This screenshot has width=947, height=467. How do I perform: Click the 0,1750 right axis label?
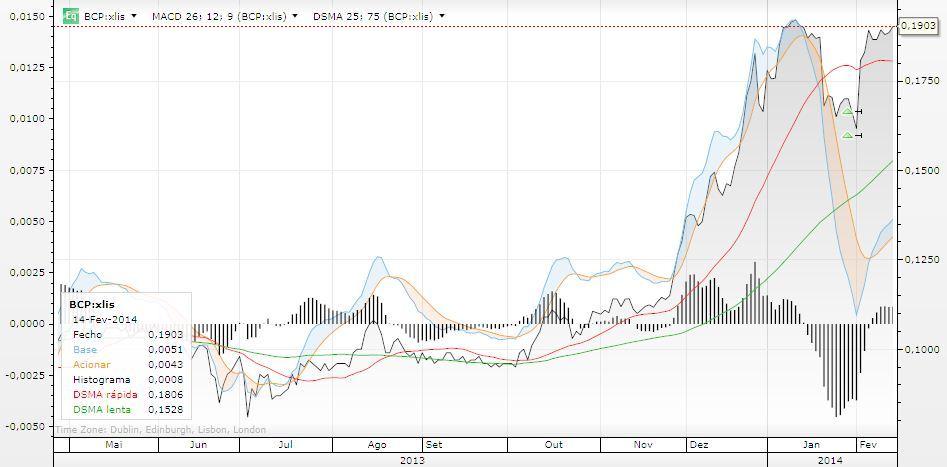click(922, 80)
